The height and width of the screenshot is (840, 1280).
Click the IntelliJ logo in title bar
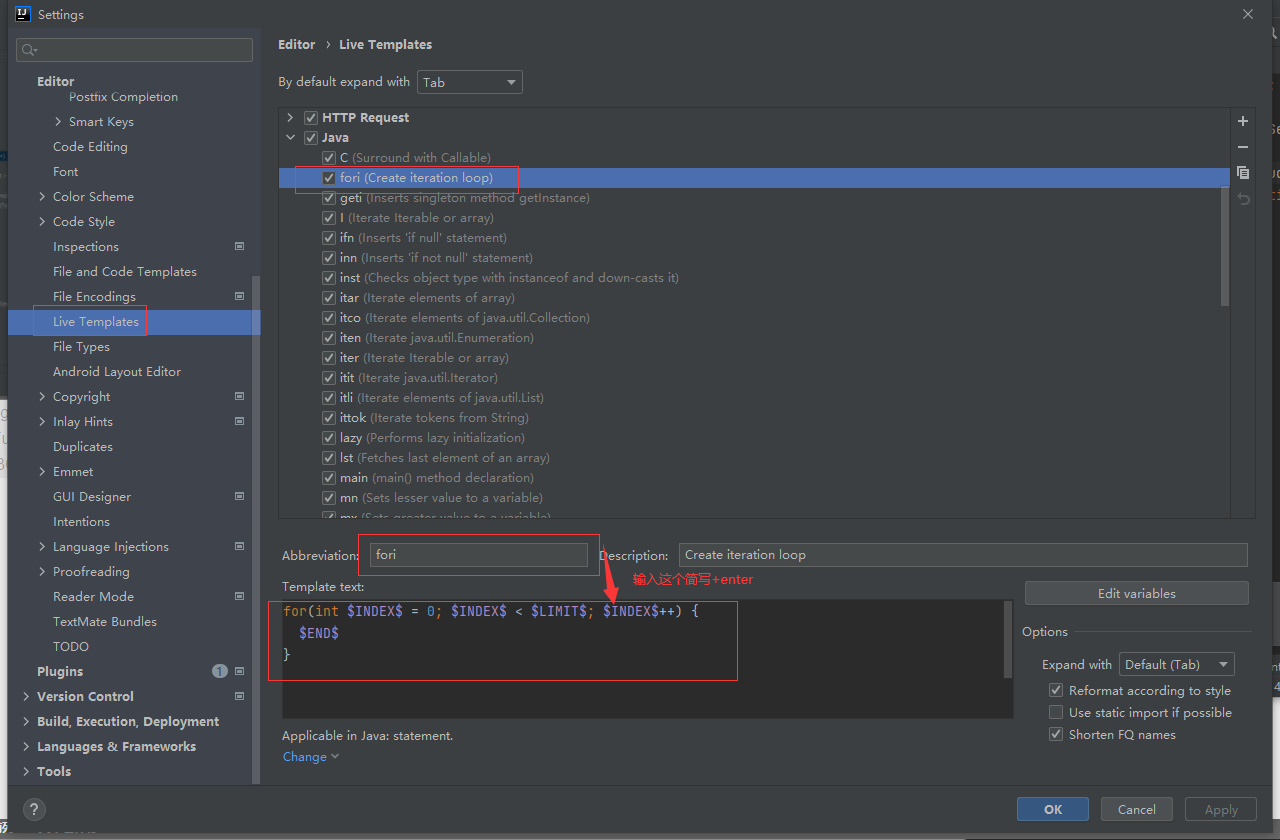pos(22,14)
